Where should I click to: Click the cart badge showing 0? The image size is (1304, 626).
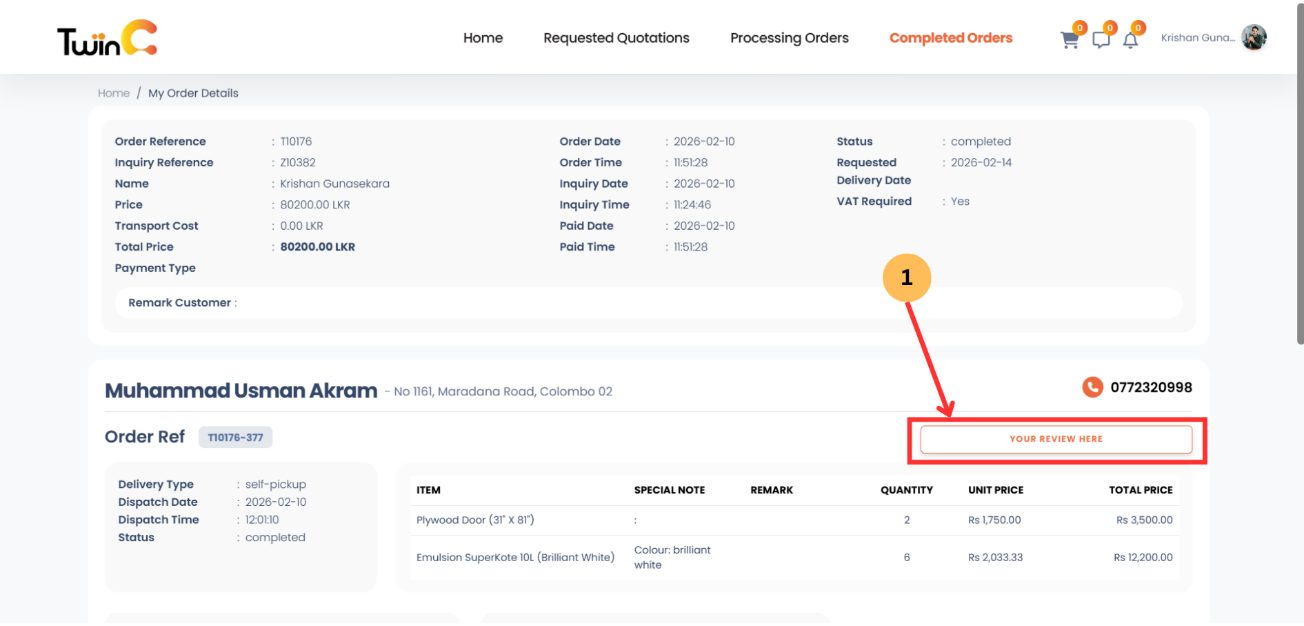click(1078, 29)
